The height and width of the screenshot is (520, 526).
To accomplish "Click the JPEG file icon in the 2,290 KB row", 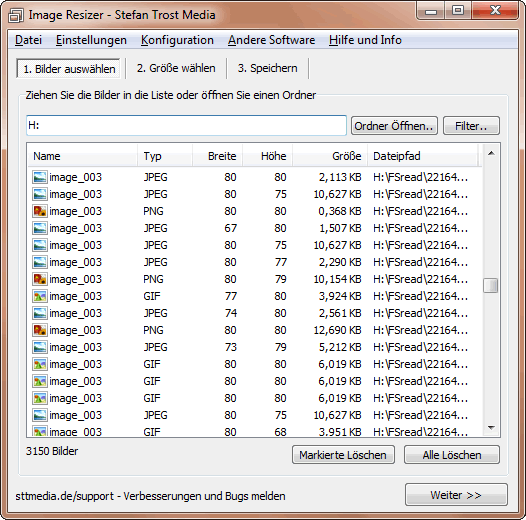I will (x=40, y=262).
